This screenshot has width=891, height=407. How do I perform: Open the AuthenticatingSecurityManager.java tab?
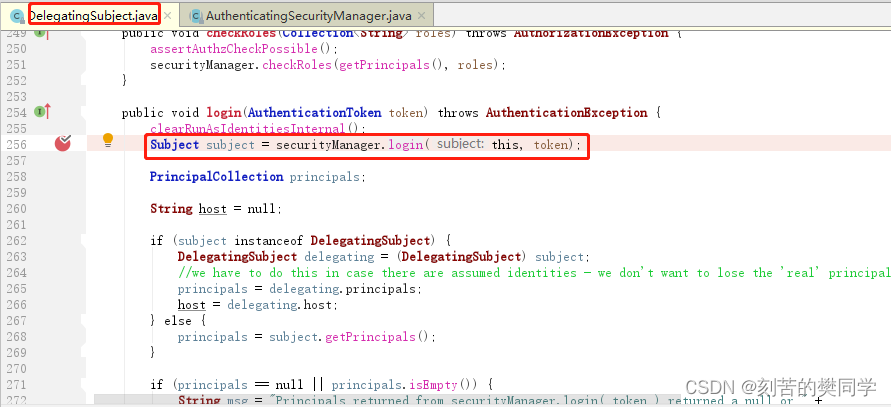pos(309,15)
